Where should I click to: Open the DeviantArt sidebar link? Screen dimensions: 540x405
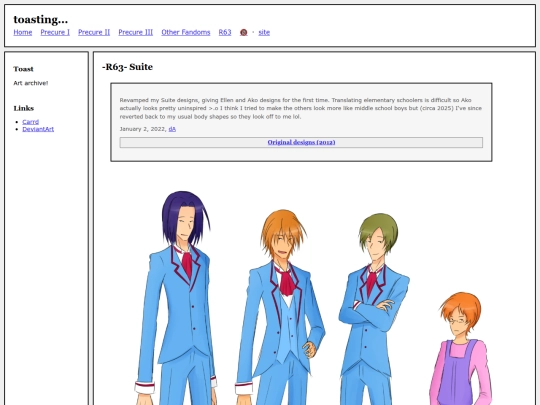38,129
